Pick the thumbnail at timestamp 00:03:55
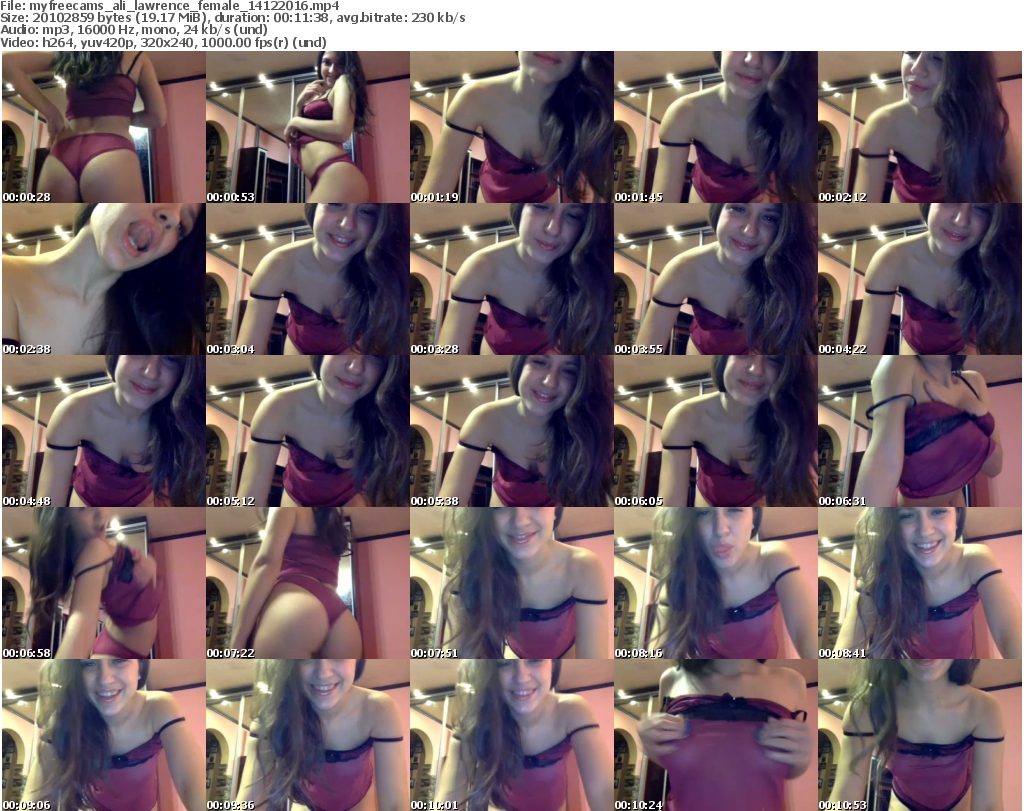 click(x=716, y=279)
